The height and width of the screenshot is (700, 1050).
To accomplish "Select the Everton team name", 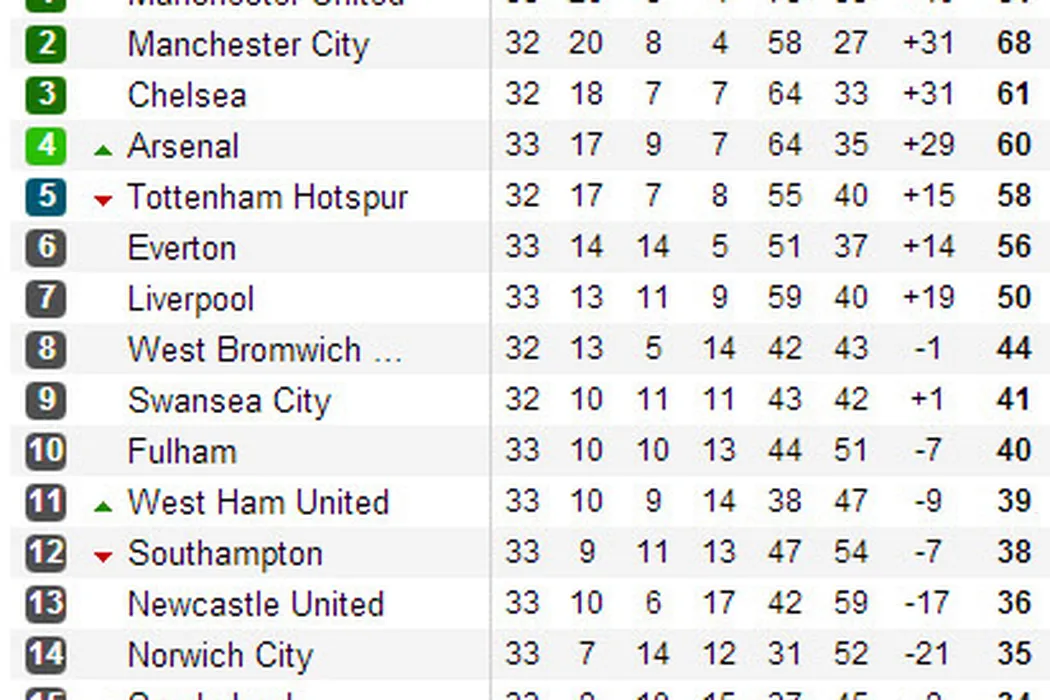I will pos(182,248).
